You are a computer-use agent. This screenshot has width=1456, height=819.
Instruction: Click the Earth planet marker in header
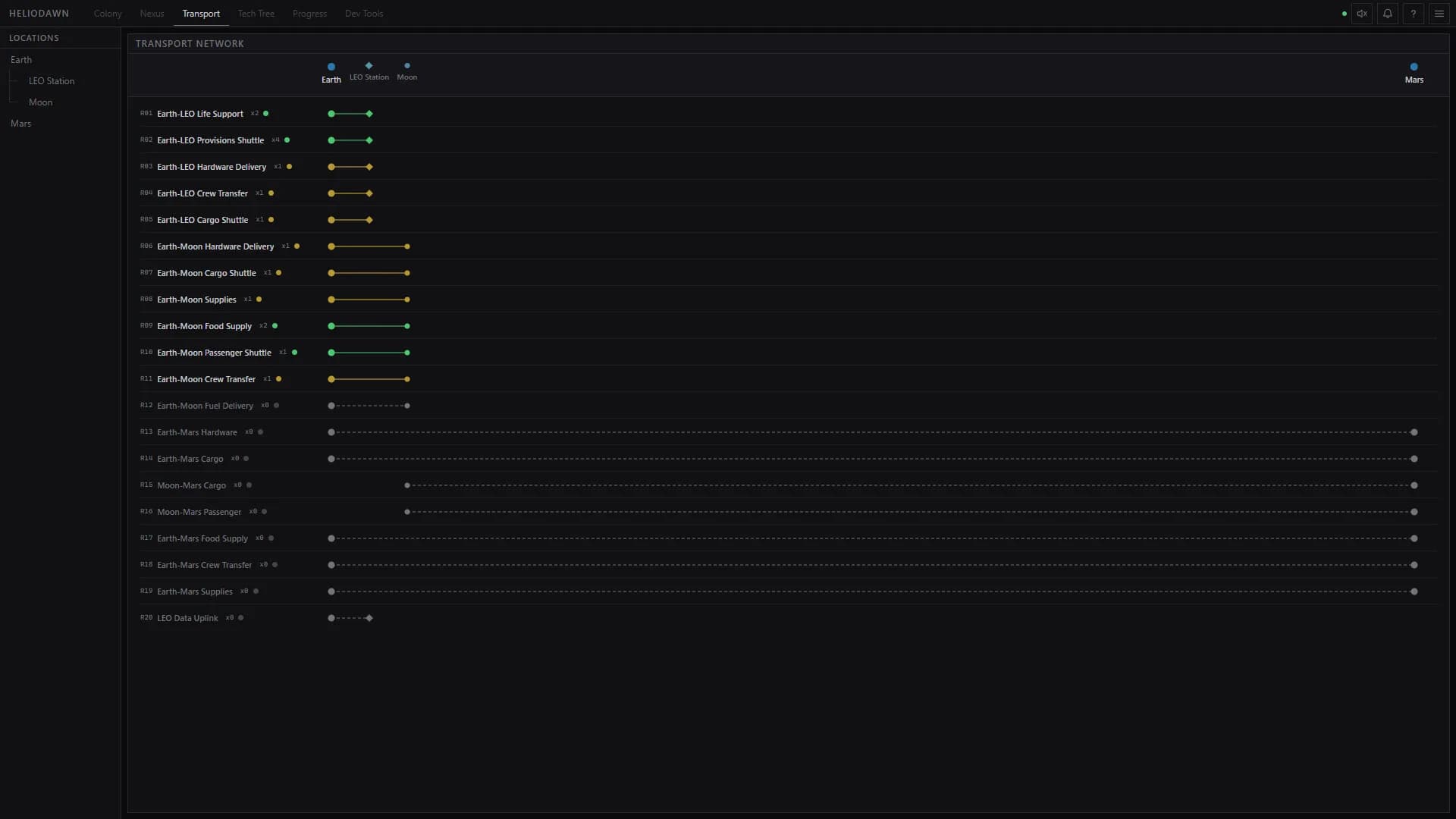pyautogui.click(x=331, y=67)
